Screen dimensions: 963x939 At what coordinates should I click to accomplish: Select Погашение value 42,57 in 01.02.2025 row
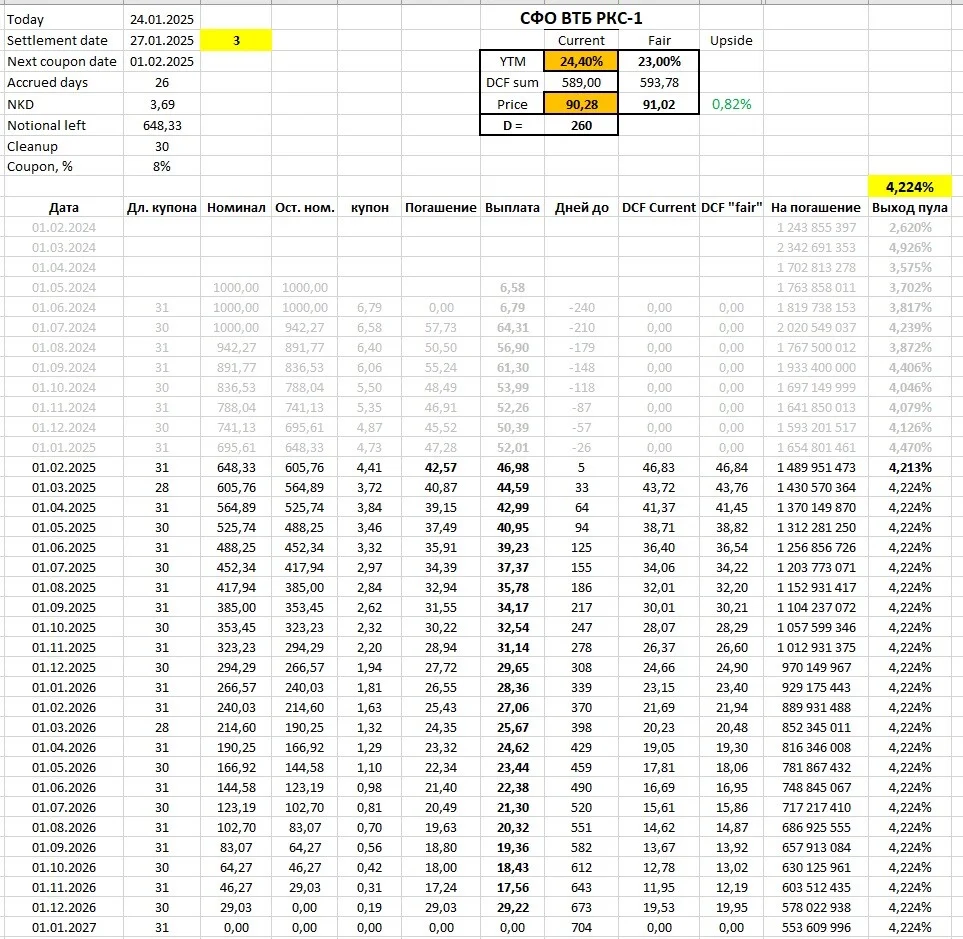coord(441,467)
